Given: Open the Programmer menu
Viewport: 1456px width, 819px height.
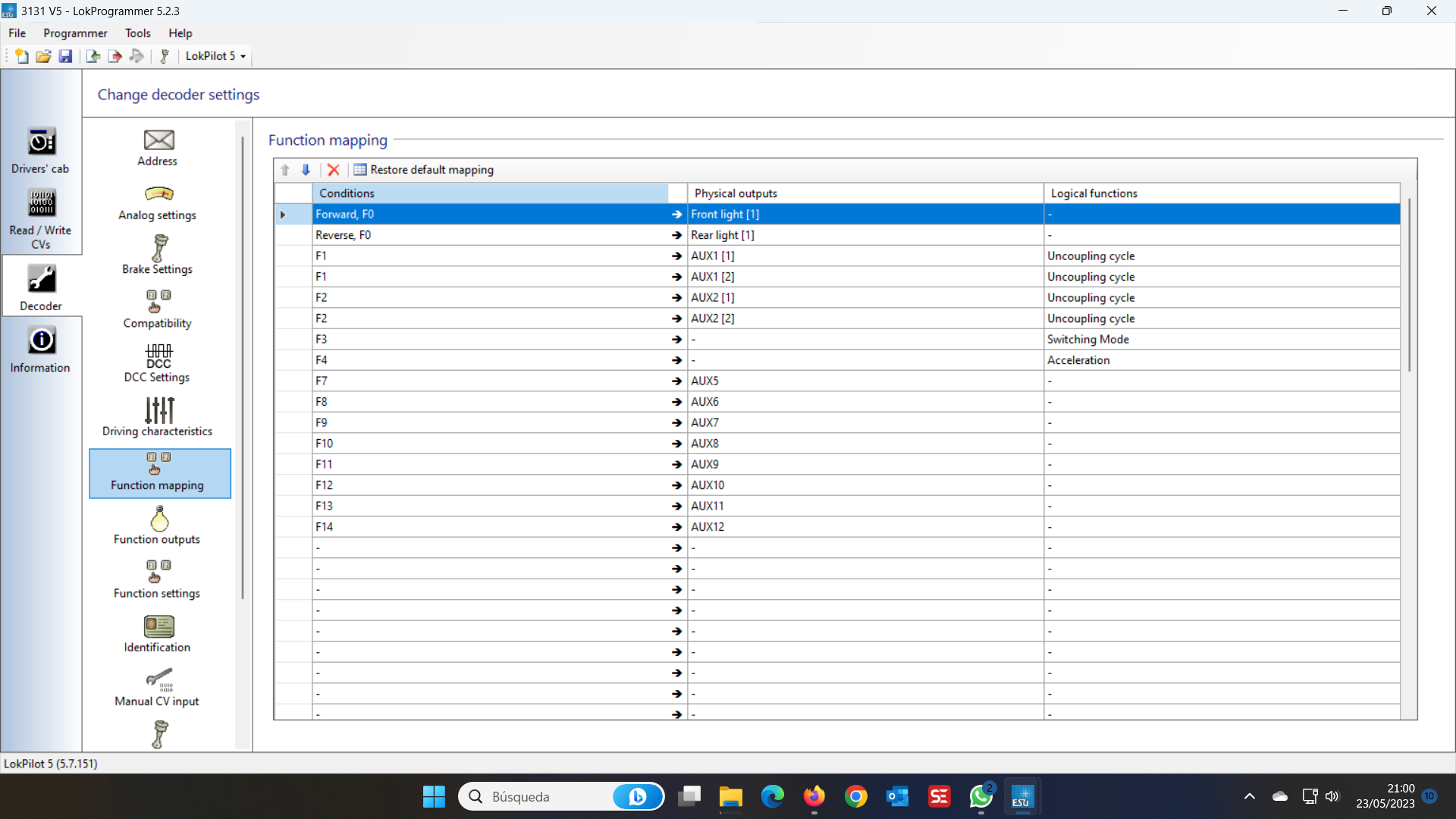Looking at the screenshot, I should [75, 33].
